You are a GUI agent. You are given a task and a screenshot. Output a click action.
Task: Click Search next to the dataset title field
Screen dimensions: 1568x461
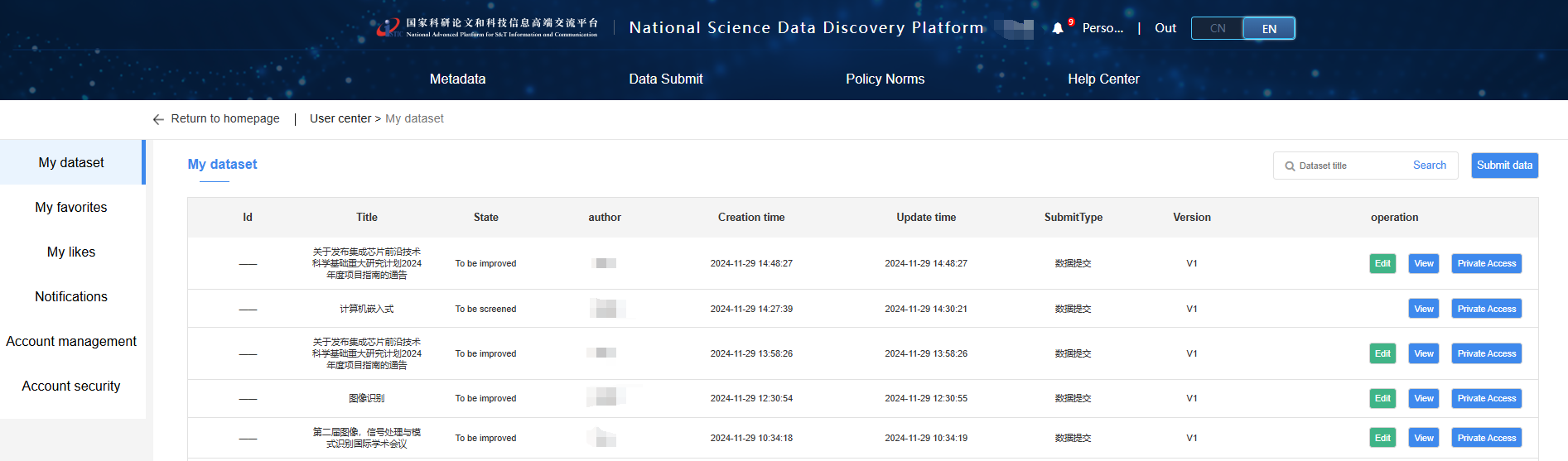coord(1429,166)
